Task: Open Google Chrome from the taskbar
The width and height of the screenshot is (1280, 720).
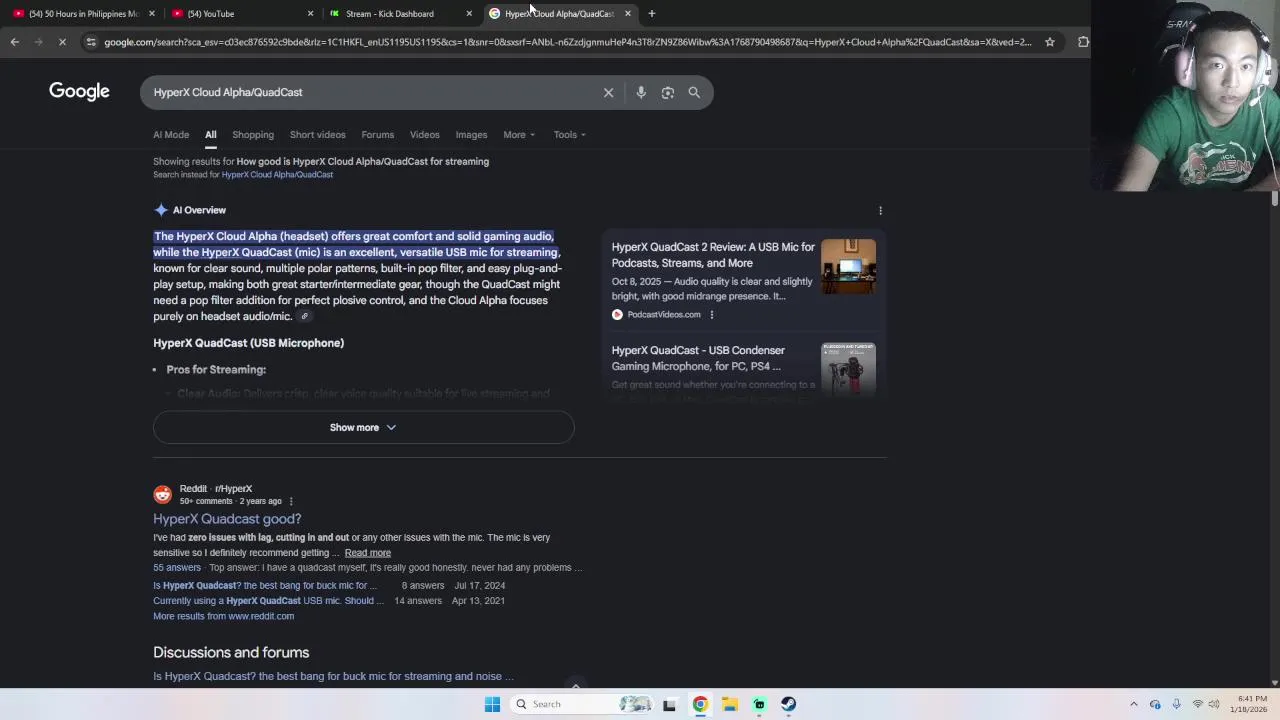Action: tap(700, 704)
